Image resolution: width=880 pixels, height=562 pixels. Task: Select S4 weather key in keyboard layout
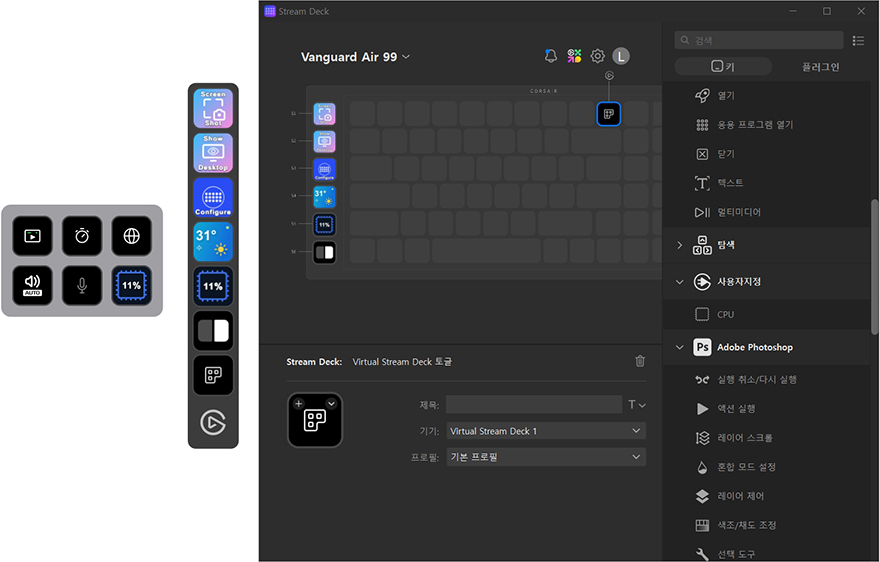coord(324,197)
